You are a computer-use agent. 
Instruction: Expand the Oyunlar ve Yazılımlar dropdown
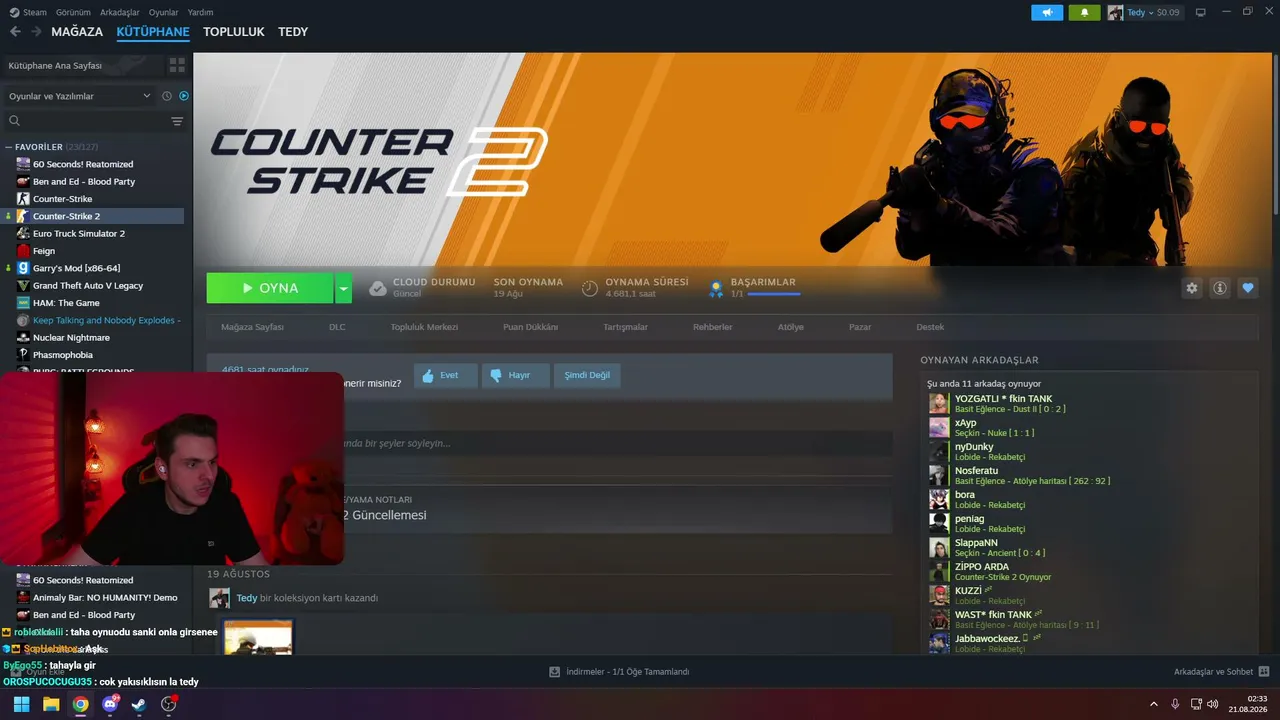pos(80,96)
